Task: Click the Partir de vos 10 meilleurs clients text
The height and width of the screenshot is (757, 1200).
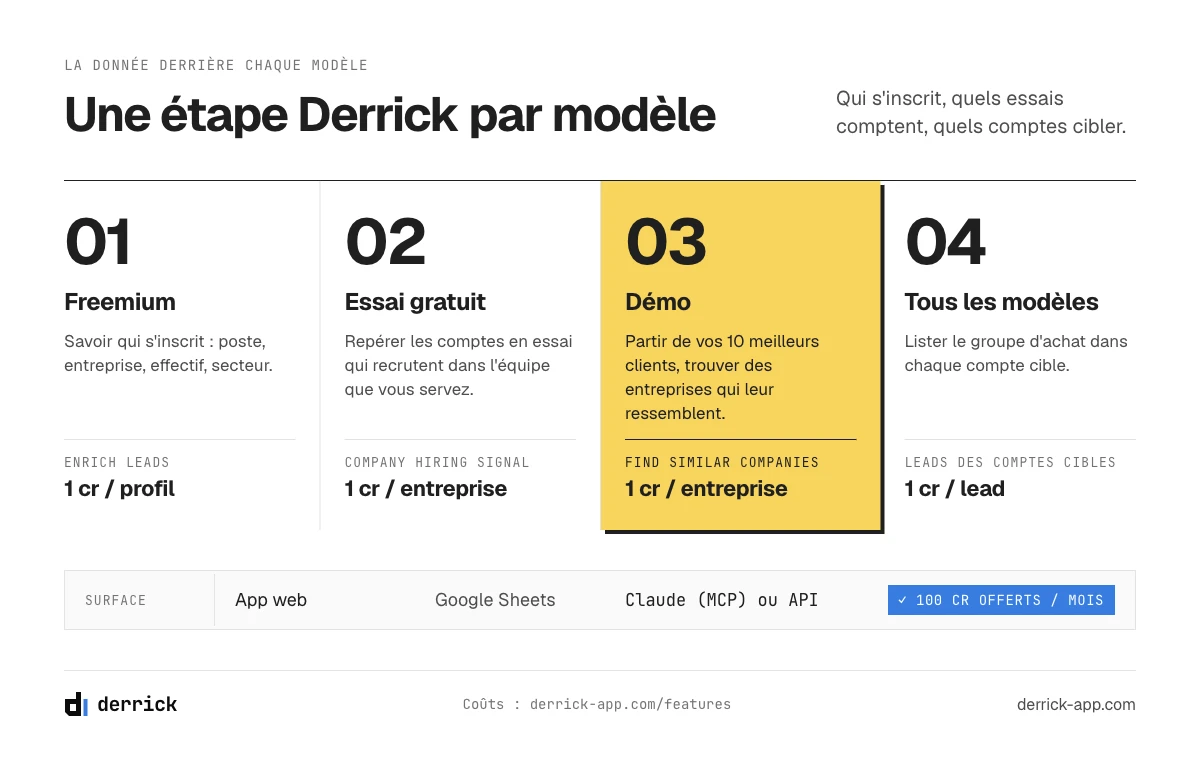Action: 722,377
